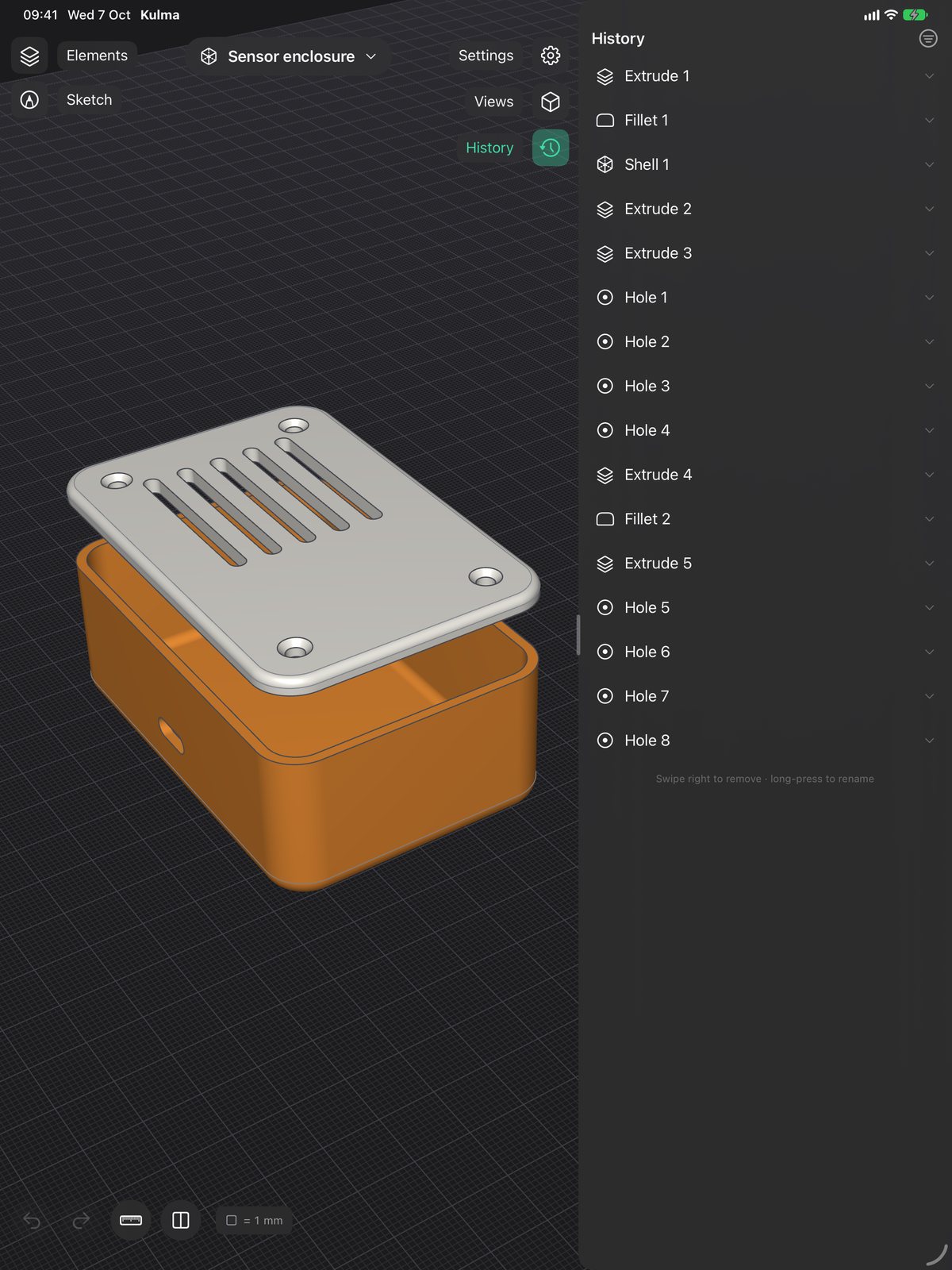The width and height of the screenshot is (952, 1270).
Task: Expand the Extrude 5 chevron
Action: [x=929, y=564]
